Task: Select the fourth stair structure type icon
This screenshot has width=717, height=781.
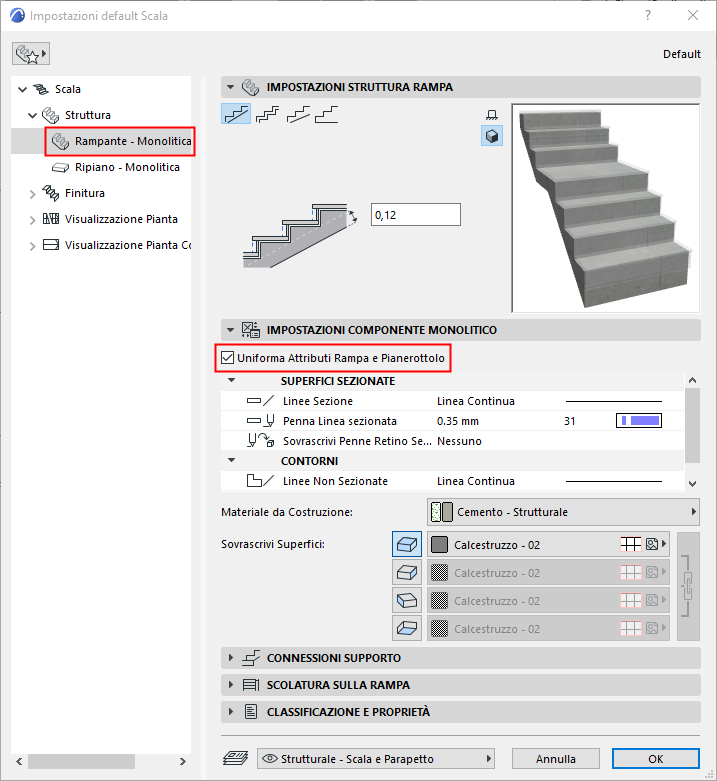Action: click(327, 114)
